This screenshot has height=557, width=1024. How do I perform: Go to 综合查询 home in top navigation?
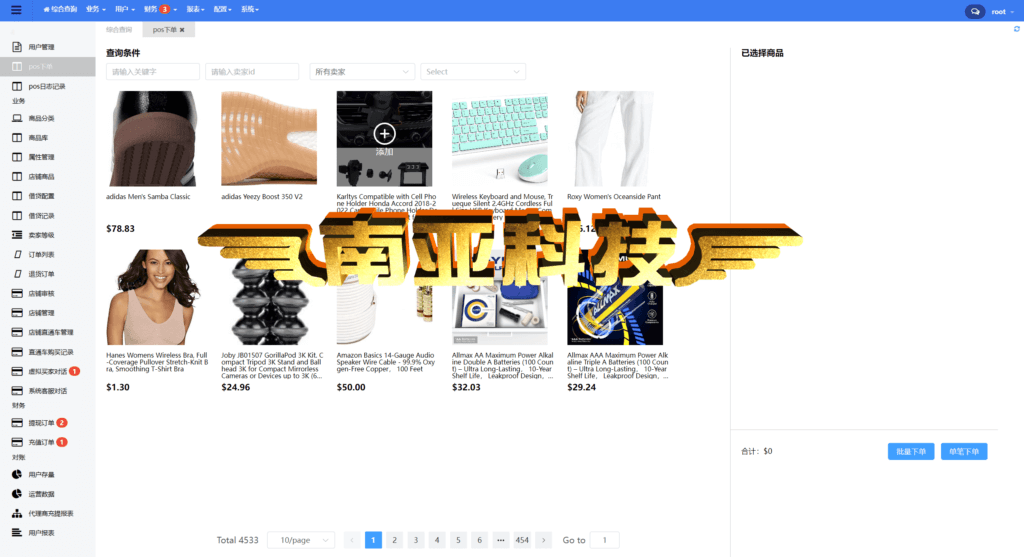coord(60,10)
